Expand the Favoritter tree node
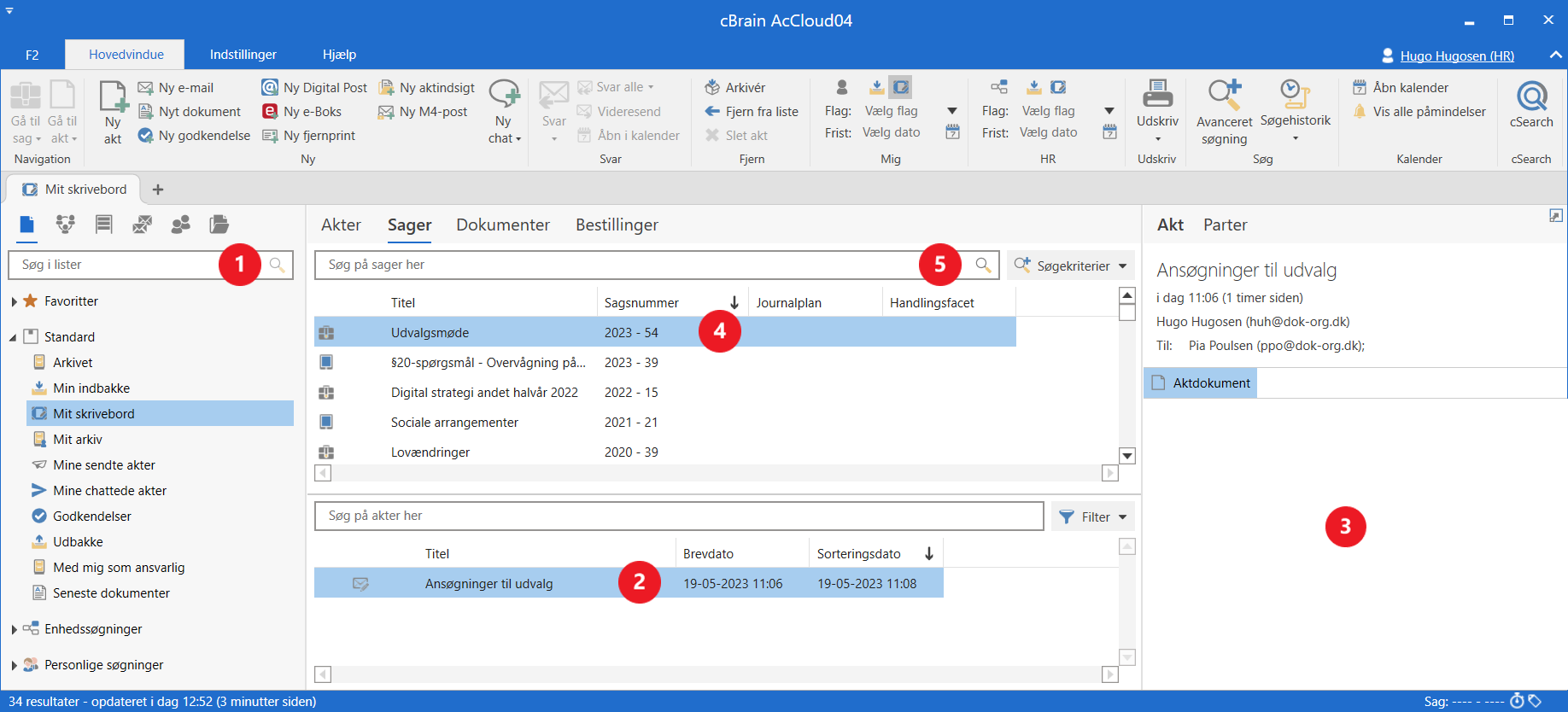 click(x=15, y=301)
